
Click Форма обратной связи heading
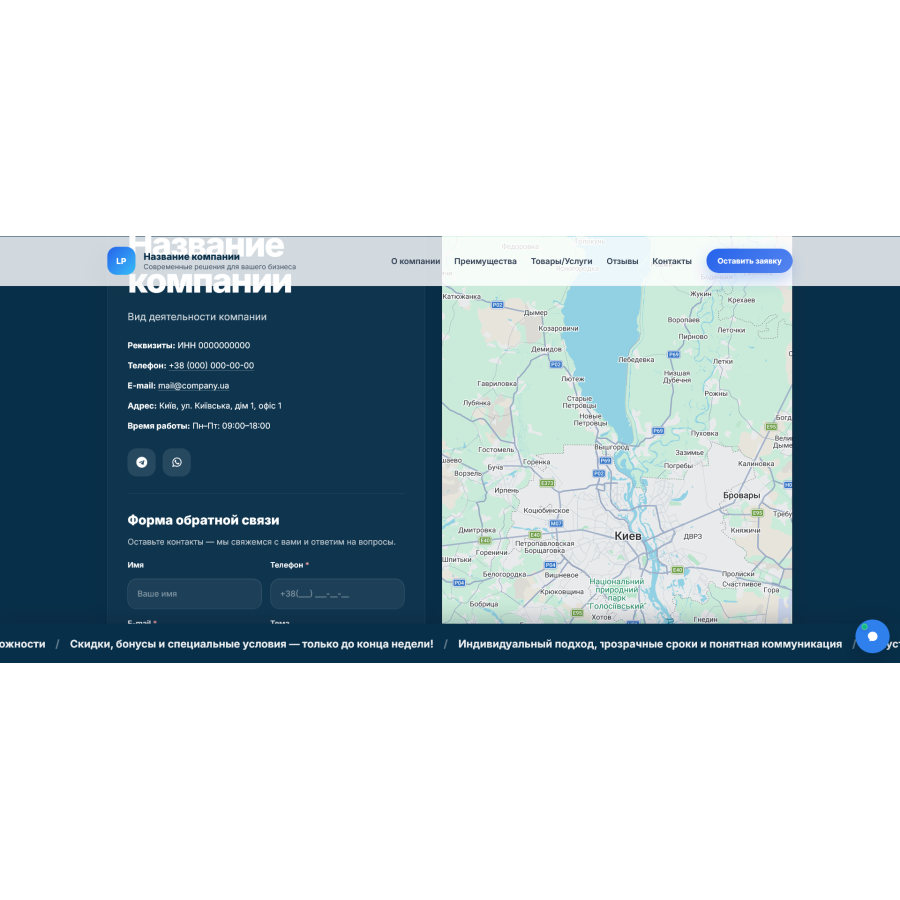[x=203, y=520]
